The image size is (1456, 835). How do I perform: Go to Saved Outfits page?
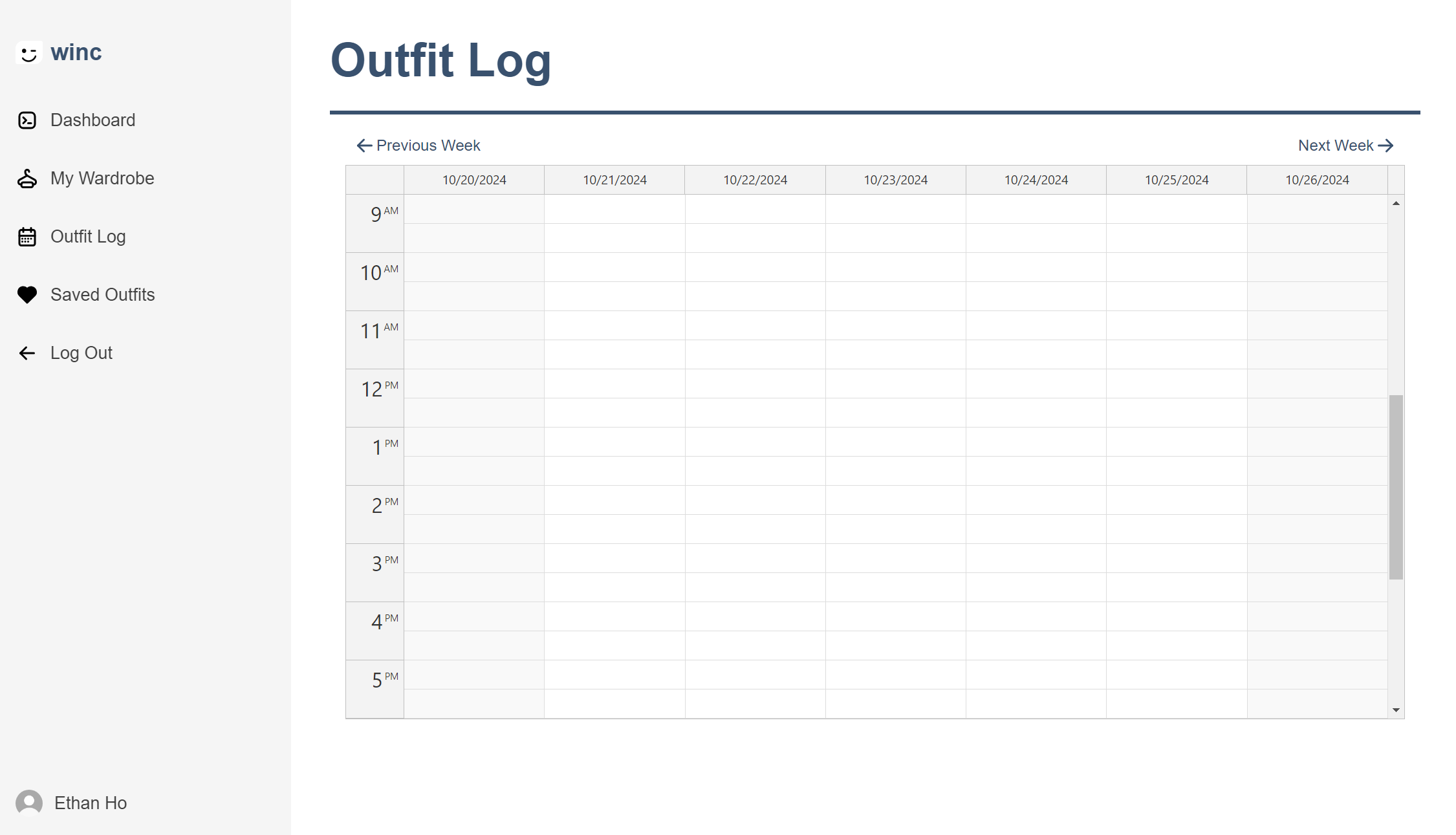102,295
